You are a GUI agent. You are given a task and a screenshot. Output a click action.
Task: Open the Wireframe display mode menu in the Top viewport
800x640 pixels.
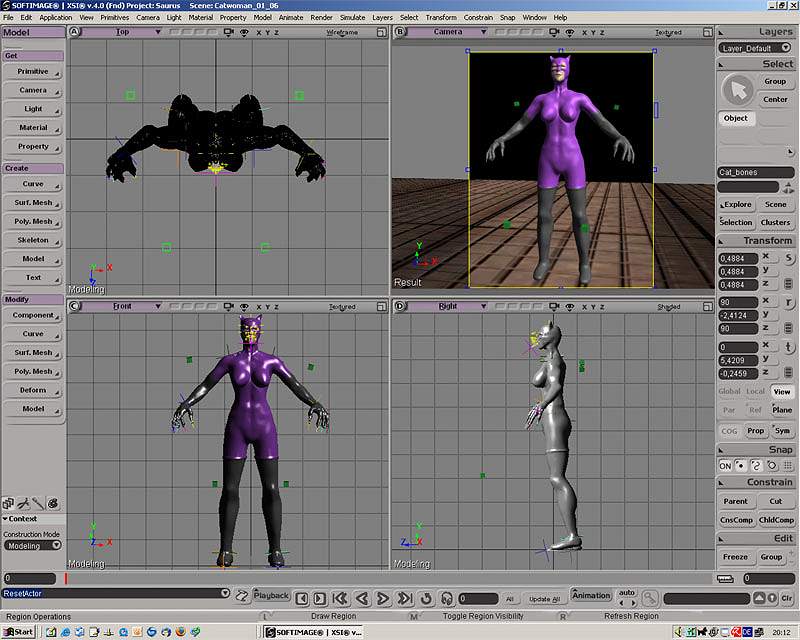click(341, 32)
